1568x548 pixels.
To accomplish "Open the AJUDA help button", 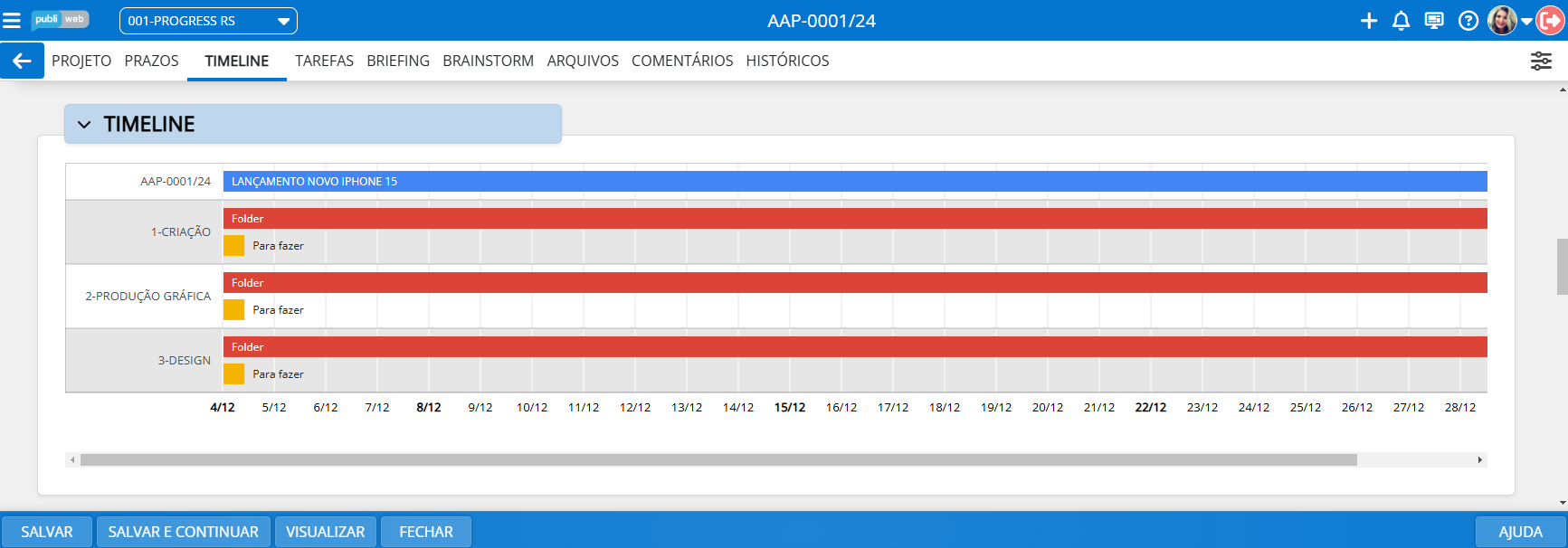I will (x=1520, y=532).
